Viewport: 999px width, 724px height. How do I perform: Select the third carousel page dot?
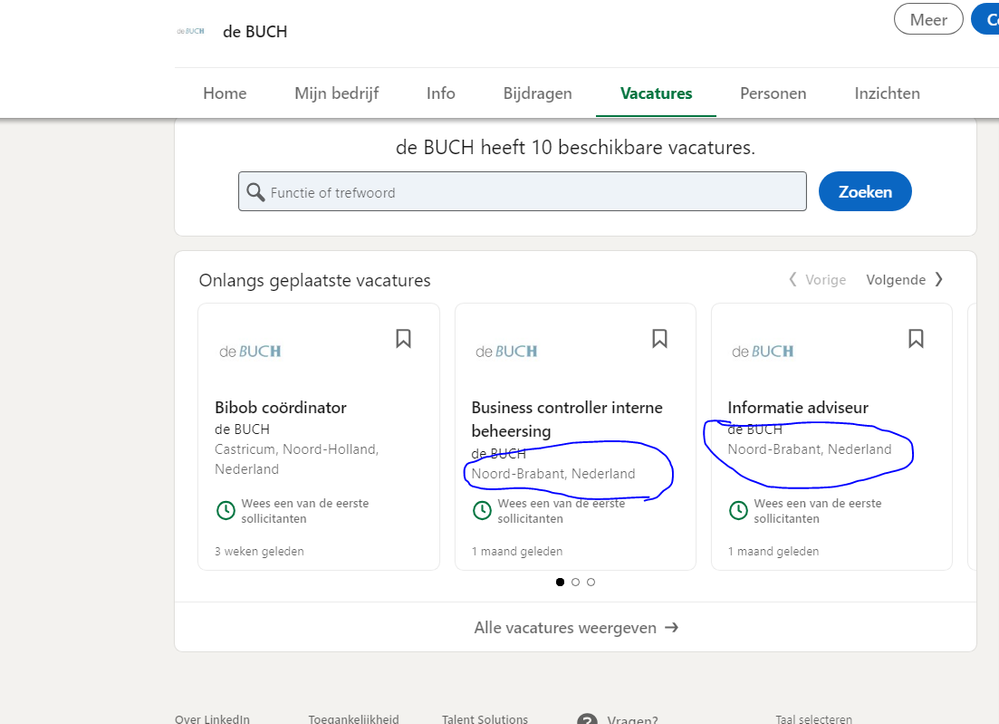point(591,582)
